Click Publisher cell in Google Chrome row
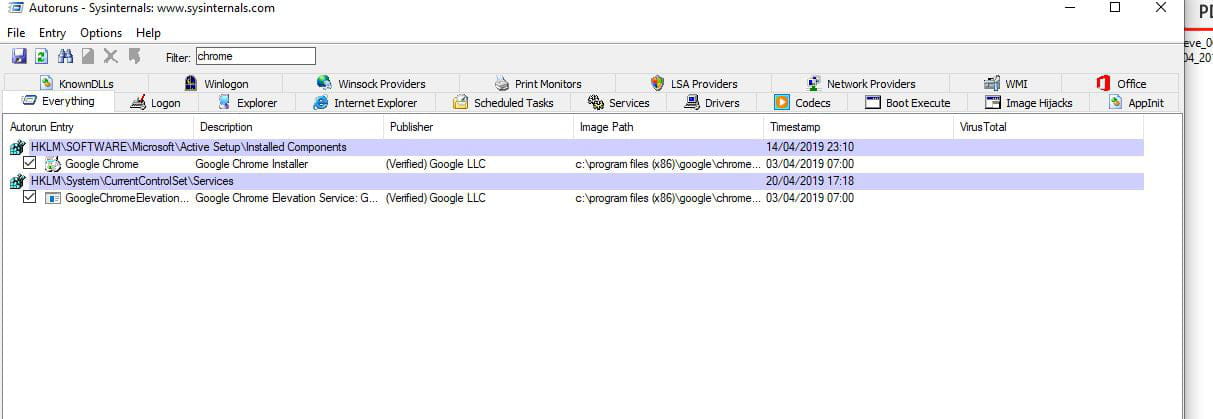The width and height of the screenshot is (1213, 419). pos(435,164)
